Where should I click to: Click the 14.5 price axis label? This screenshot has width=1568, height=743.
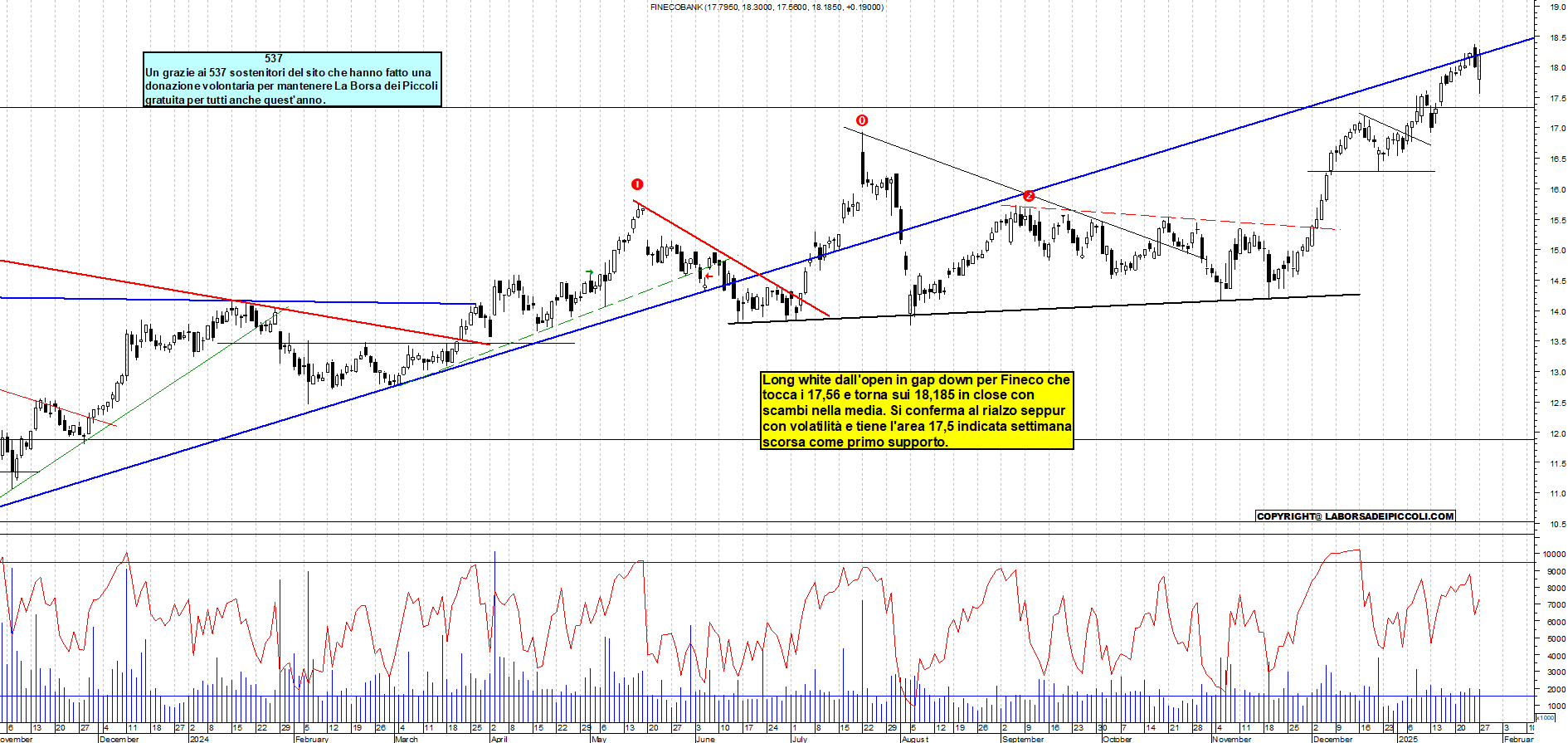coord(1557,281)
